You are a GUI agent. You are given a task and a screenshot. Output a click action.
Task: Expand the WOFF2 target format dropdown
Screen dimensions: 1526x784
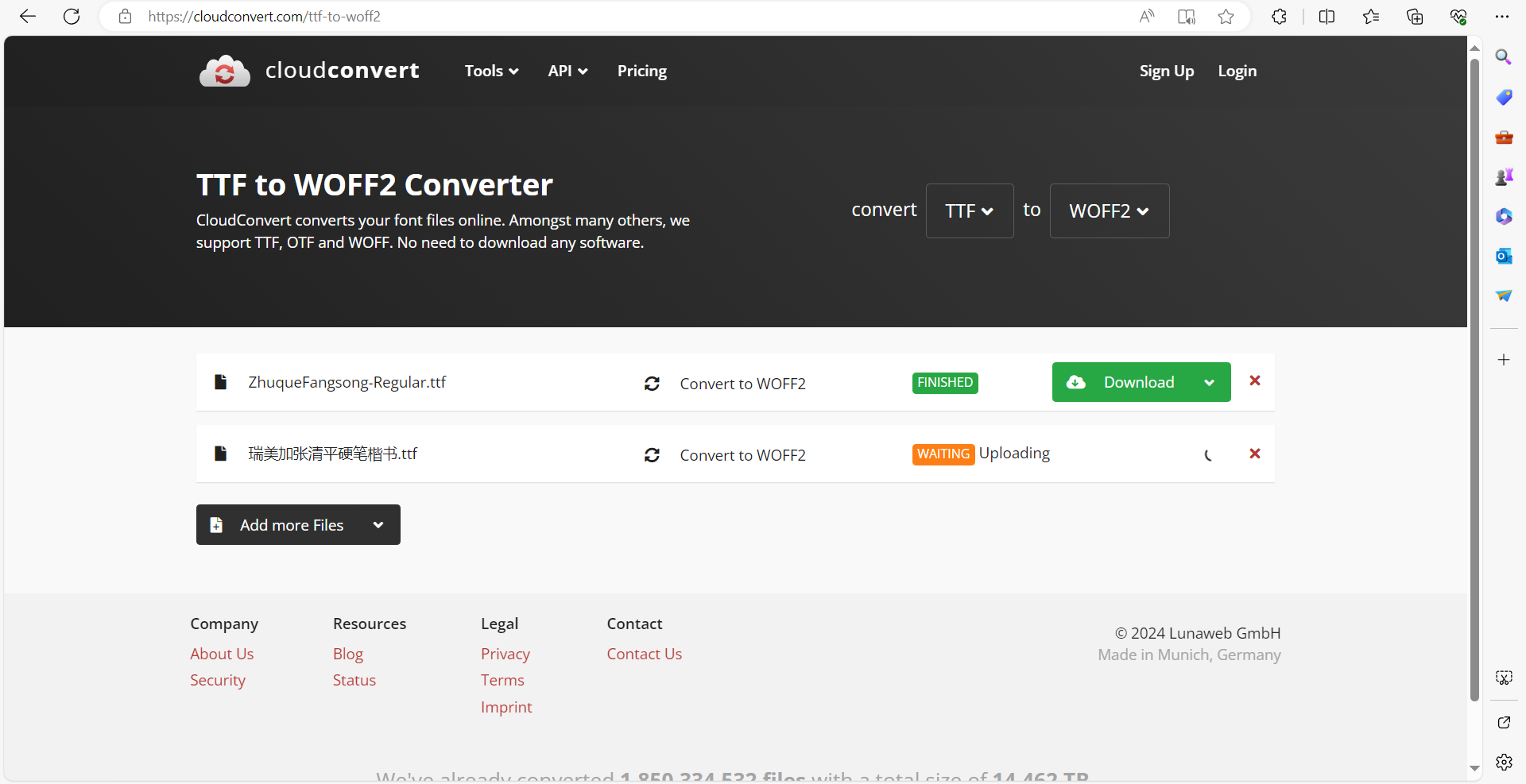pos(1109,211)
